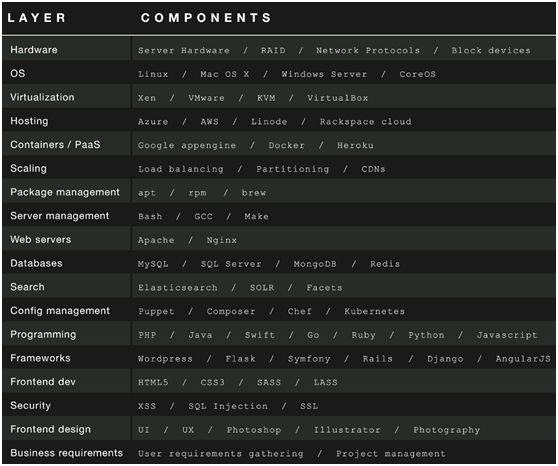Select the Kubernetes entry in Config management
Image resolution: width=558 pixels, height=466 pixels.
click(x=374, y=311)
